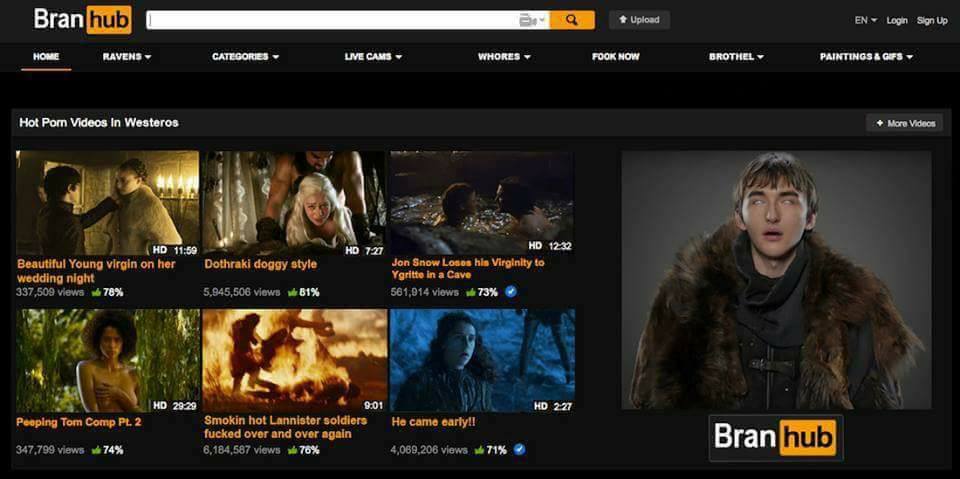Click thumbs-up icon next to 81% rating

[293, 293]
